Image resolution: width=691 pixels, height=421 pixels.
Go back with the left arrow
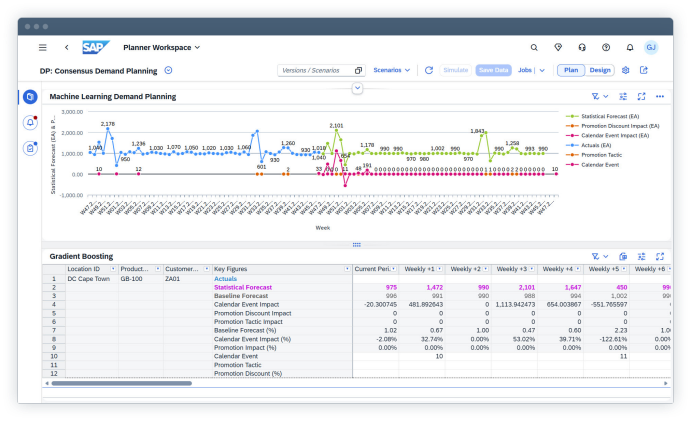coord(67,47)
